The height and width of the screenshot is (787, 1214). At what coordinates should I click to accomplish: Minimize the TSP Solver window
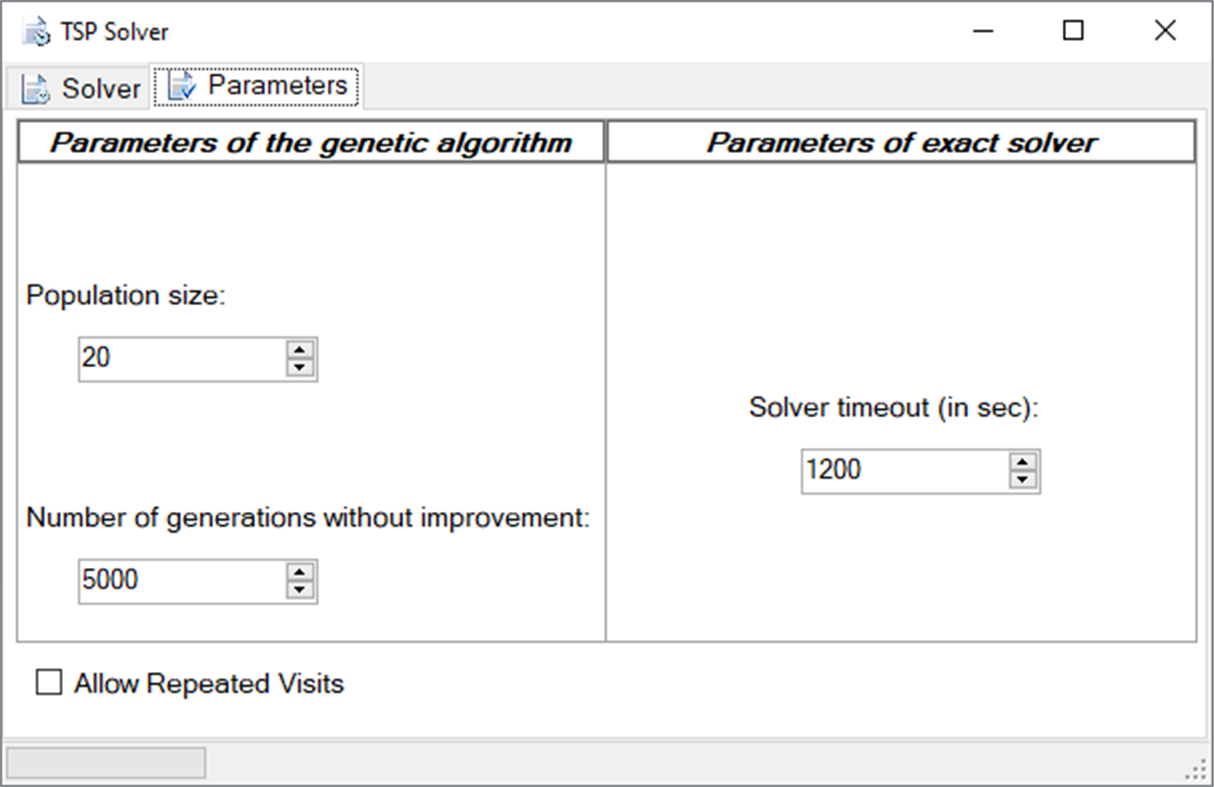pyautogui.click(x=981, y=31)
